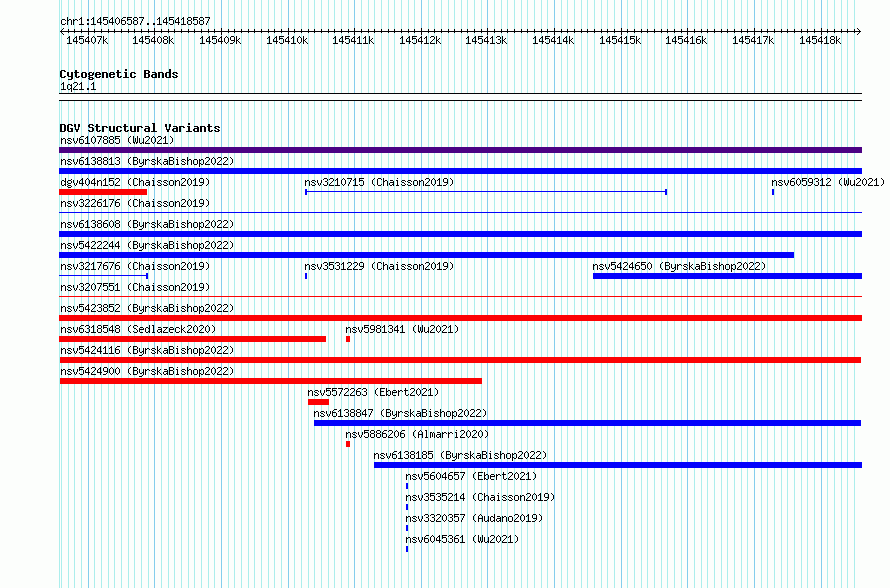Open dgv404n152 (Chaisson2019) label
This screenshot has width=890, height=588.
coord(135,182)
